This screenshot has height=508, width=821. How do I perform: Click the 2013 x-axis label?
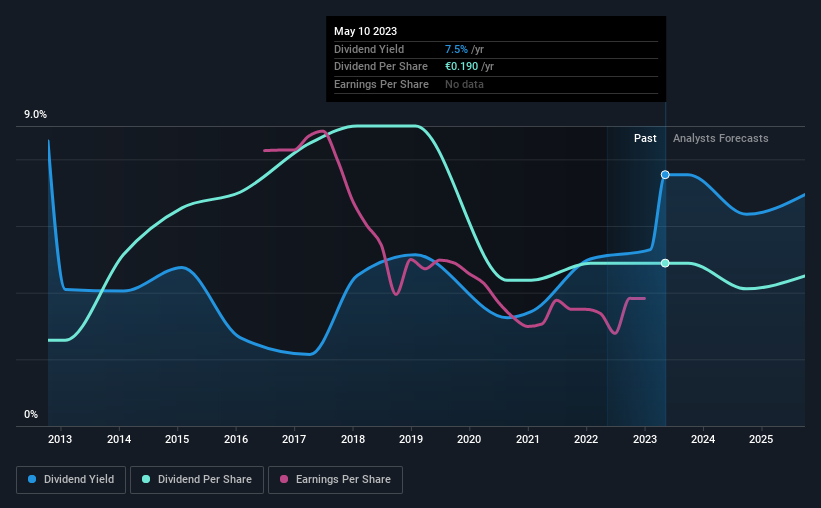pyautogui.click(x=60, y=439)
